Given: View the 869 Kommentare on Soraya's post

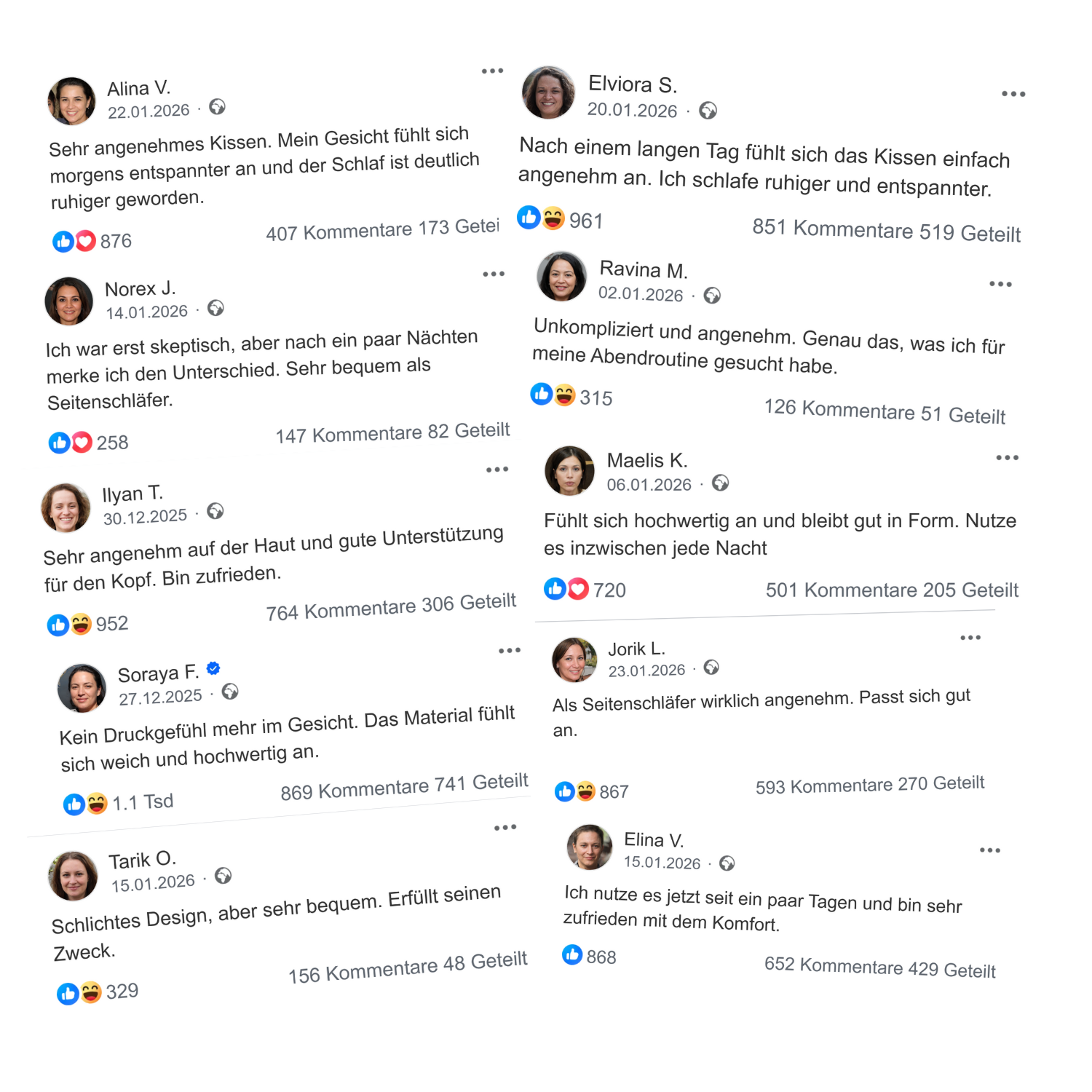Looking at the screenshot, I should point(355,791).
